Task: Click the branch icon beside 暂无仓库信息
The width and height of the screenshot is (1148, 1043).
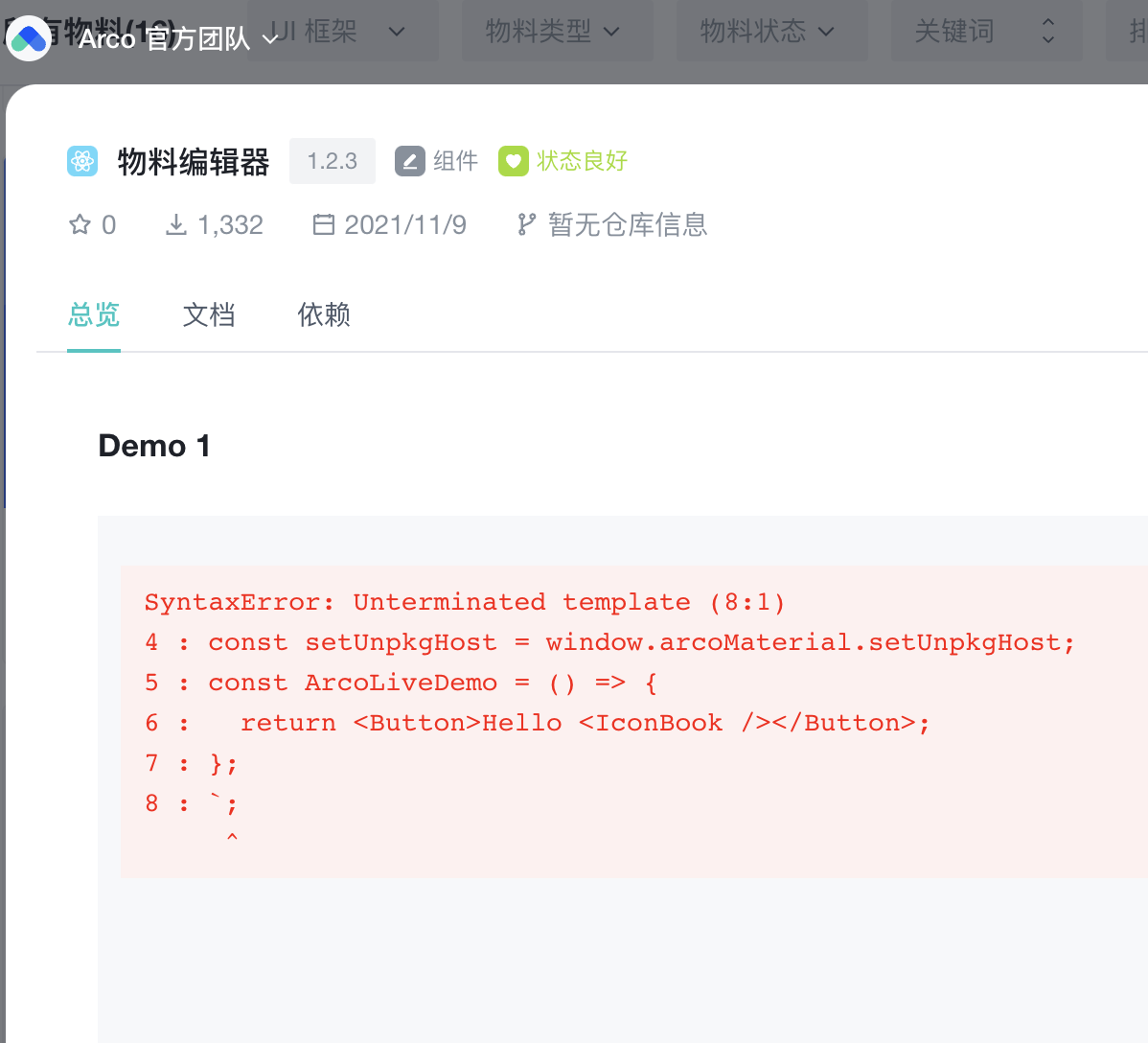Action: click(526, 224)
